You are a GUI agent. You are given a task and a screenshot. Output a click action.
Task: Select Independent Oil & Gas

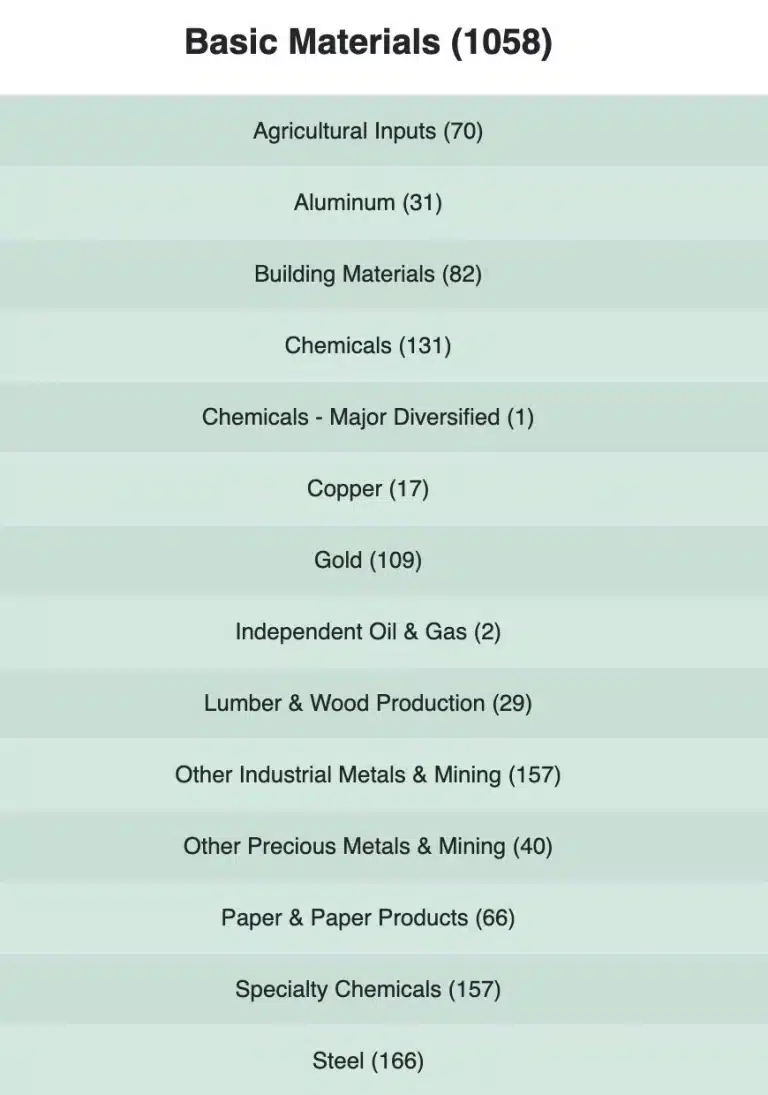click(x=367, y=631)
